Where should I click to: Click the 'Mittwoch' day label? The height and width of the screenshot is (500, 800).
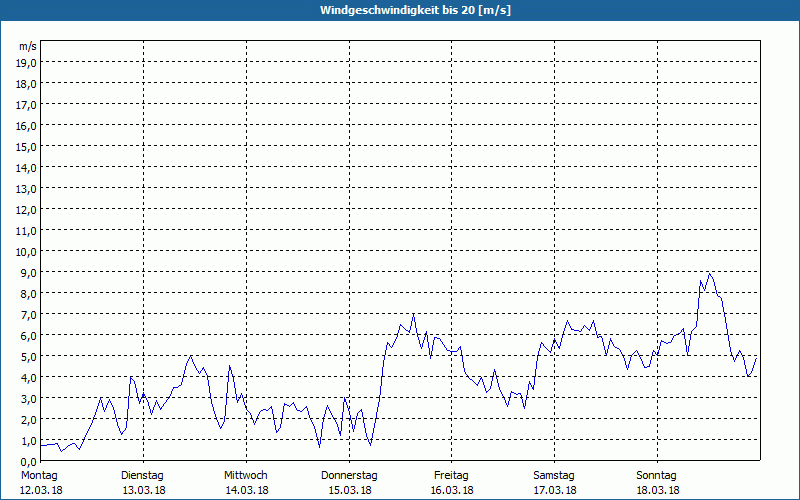246,476
